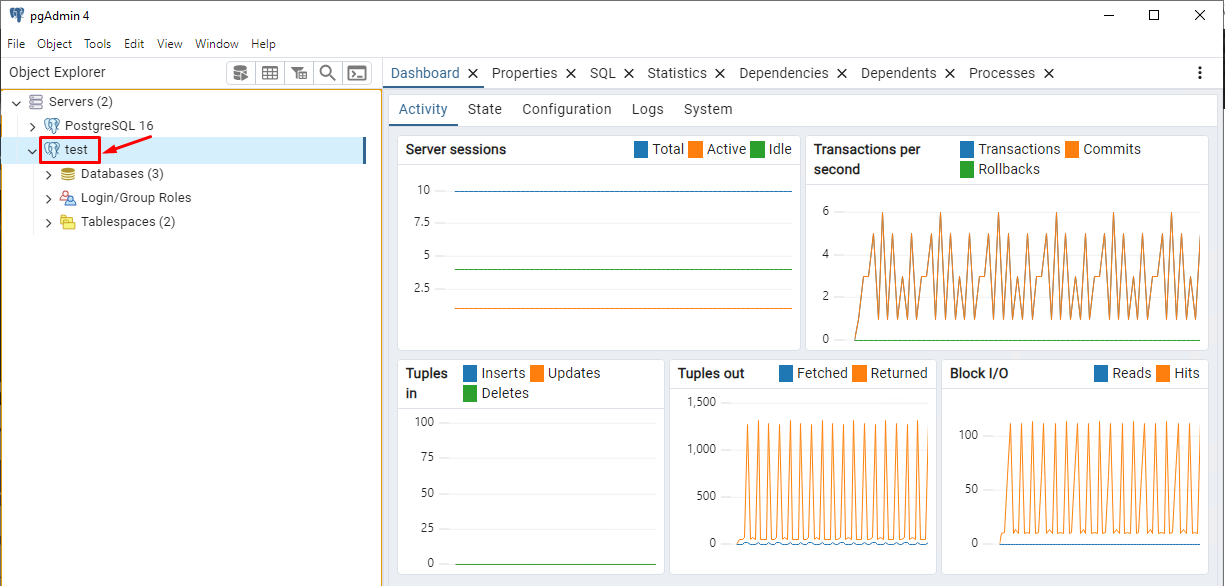The width and height of the screenshot is (1225, 586).
Task: Click the Server sessions chart title
Action: pyautogui.click(x=456, y=149)
